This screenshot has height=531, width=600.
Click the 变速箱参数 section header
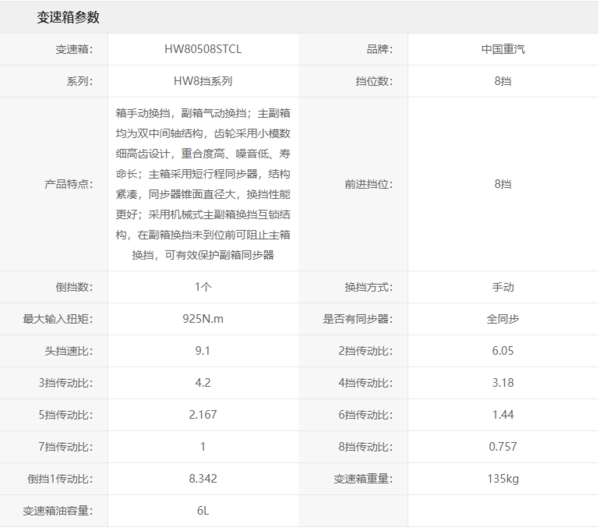[x=68, y=17]
